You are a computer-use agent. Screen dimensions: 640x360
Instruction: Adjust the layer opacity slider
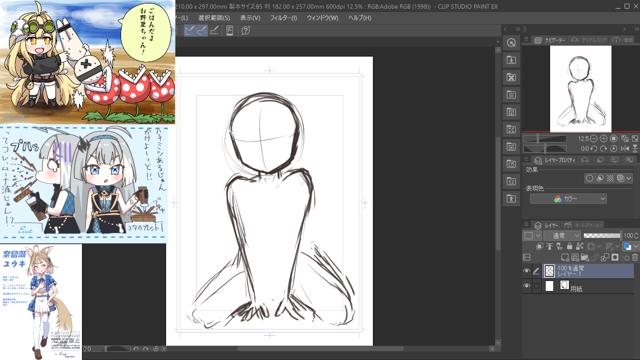602,236
